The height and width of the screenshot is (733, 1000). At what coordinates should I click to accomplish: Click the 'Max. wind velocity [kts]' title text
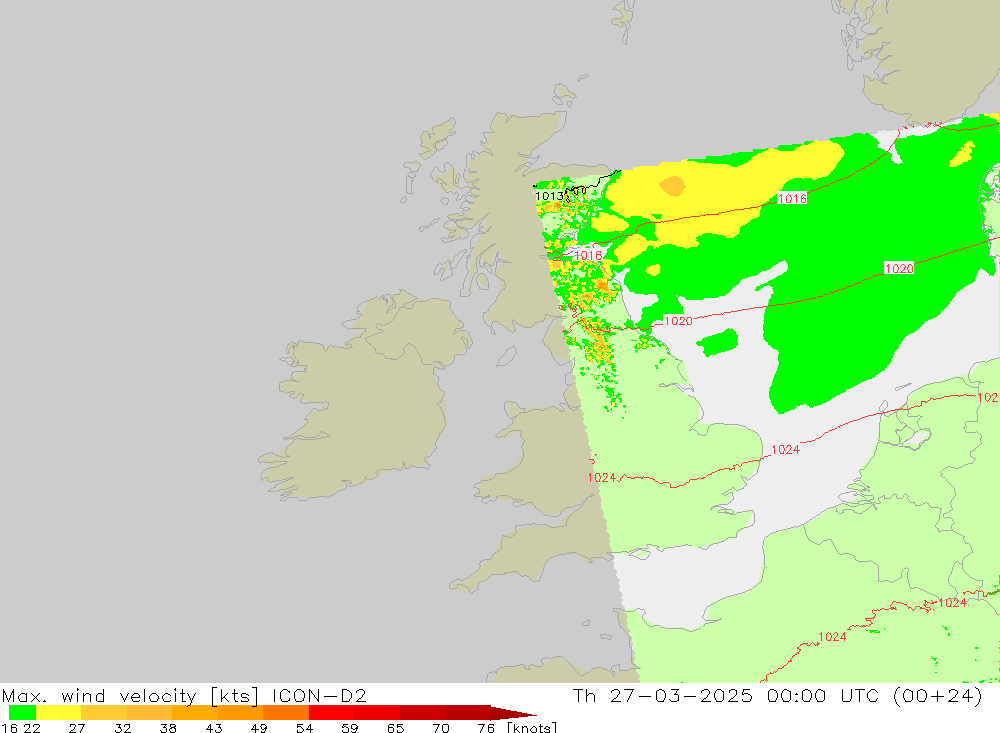(131, 696)
